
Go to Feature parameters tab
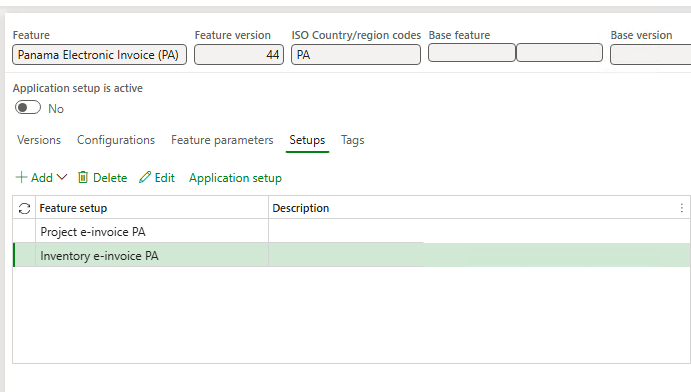(222, 140)
